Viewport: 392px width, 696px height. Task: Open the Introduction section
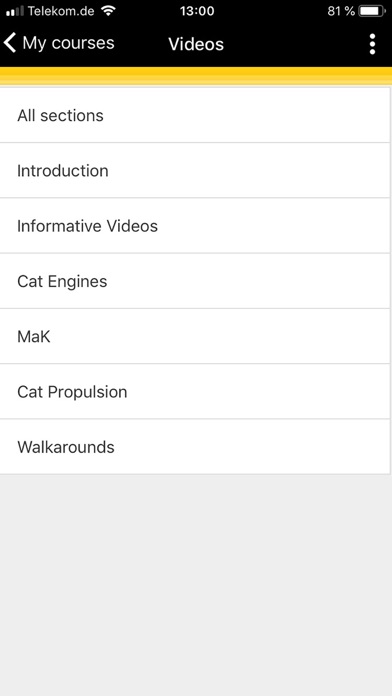195,170
